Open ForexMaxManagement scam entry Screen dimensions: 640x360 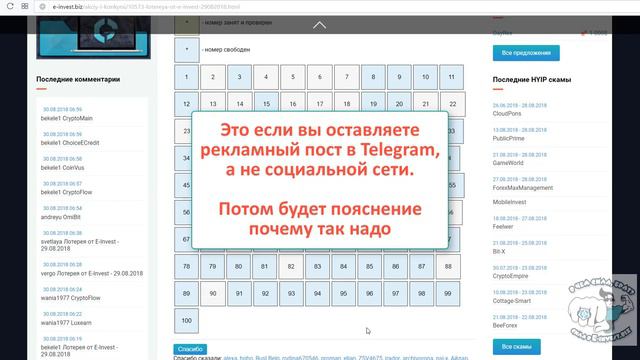coord(523,188)
